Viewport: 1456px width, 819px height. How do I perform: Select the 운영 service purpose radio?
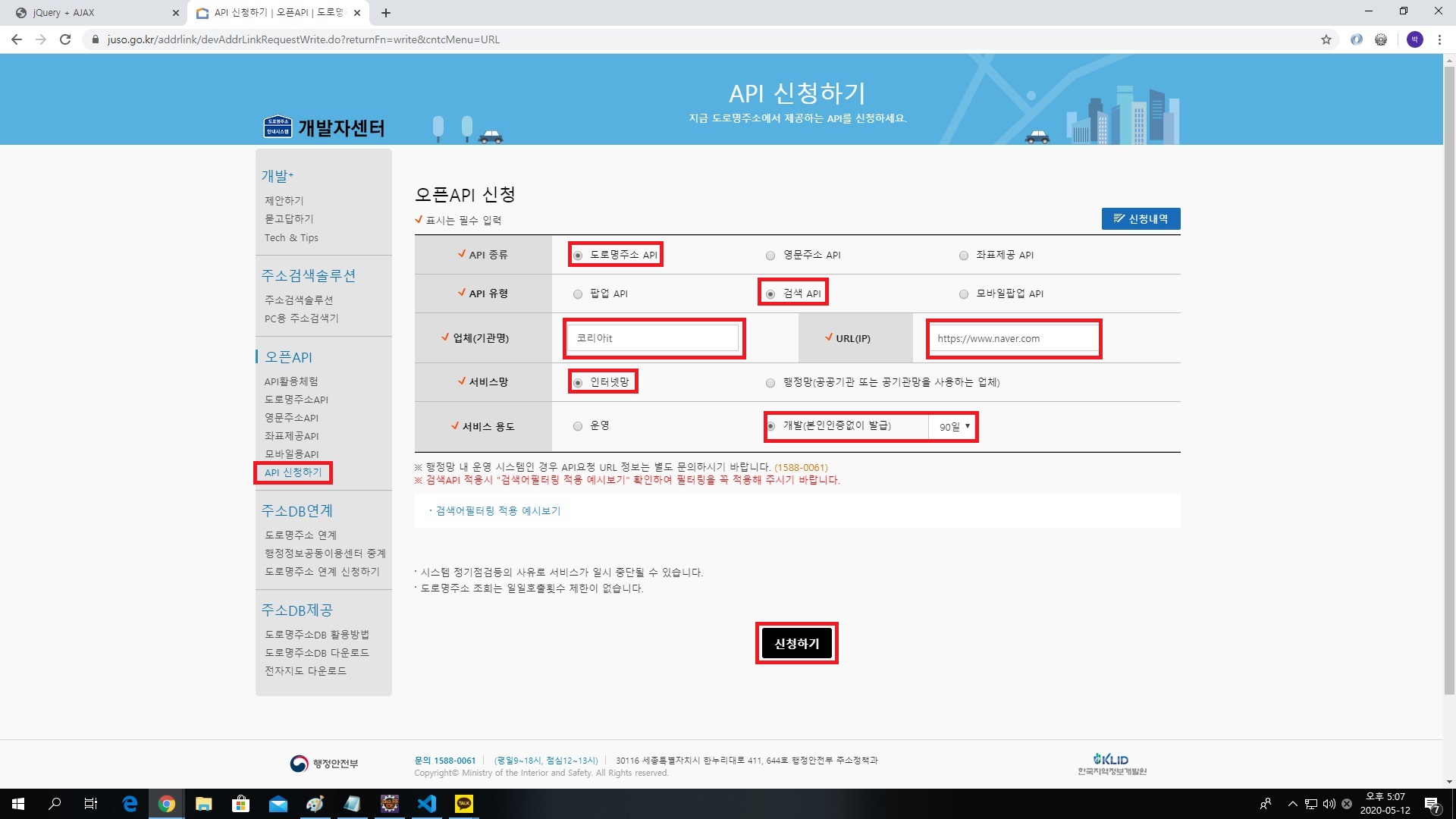tap(578, 426)
